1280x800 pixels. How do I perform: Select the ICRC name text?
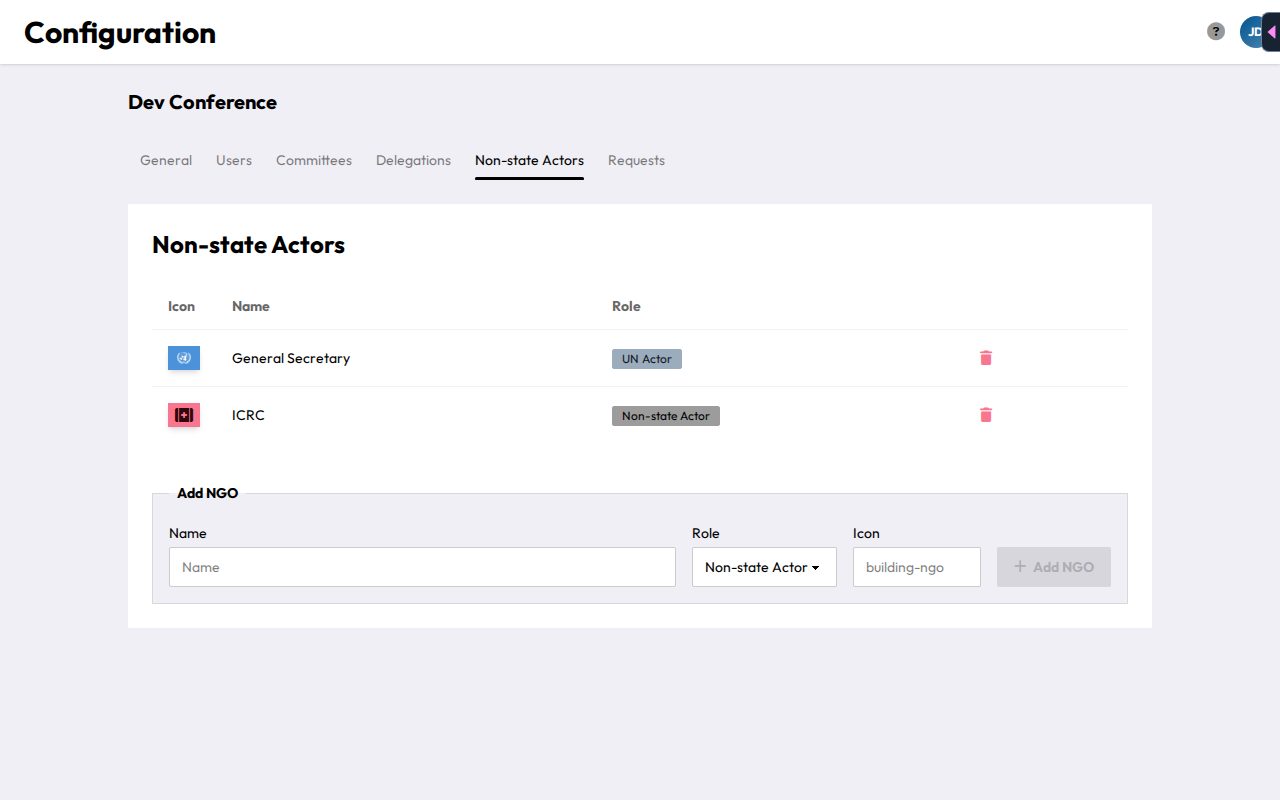248,415
